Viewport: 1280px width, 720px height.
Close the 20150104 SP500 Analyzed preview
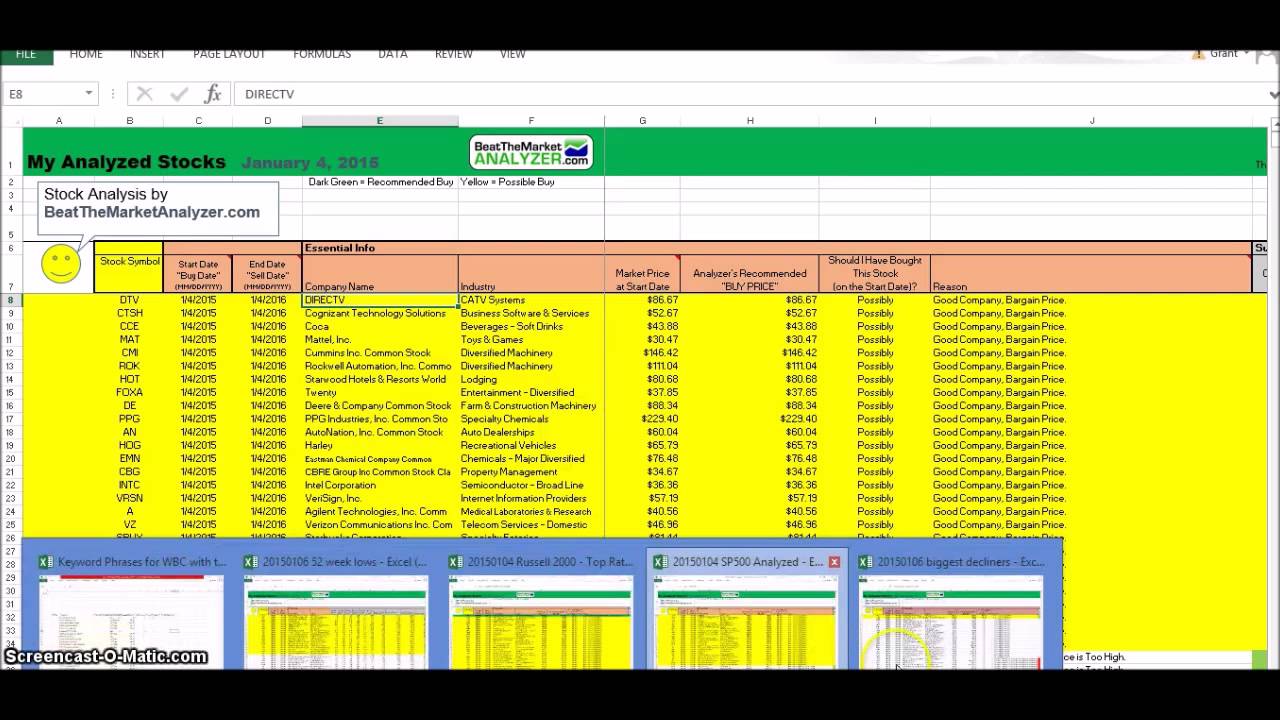834,562
